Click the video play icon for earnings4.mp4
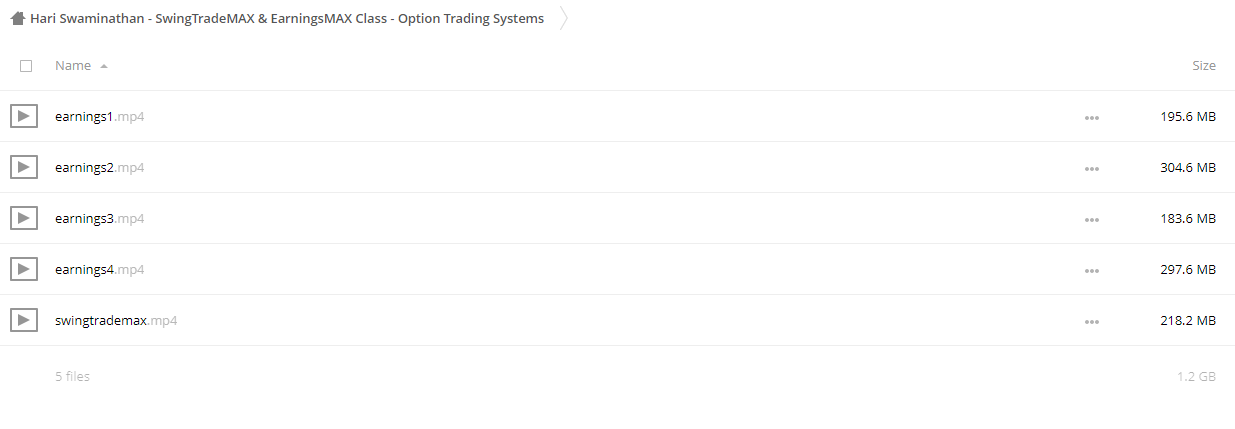Screen dimensions: 1235x429 point(24,269)
